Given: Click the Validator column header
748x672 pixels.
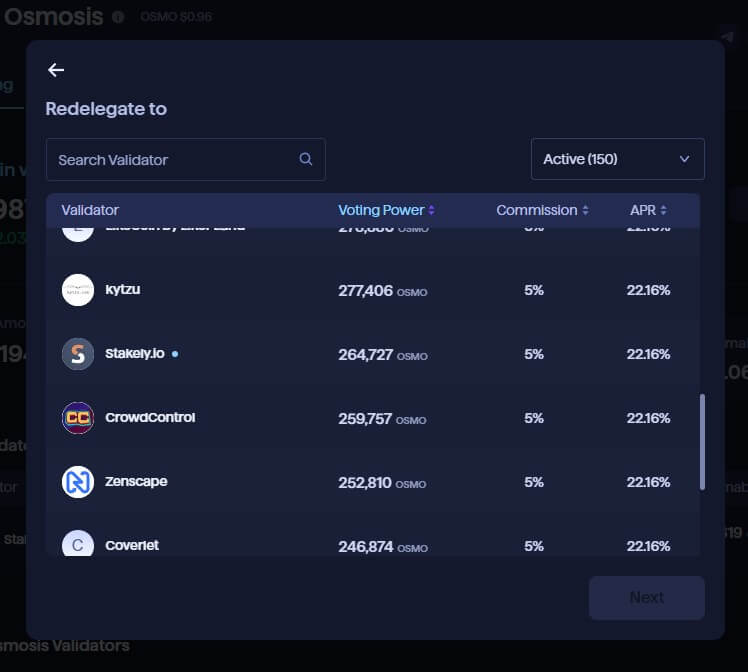Looking at the screenshot, I should click(90, 210).
